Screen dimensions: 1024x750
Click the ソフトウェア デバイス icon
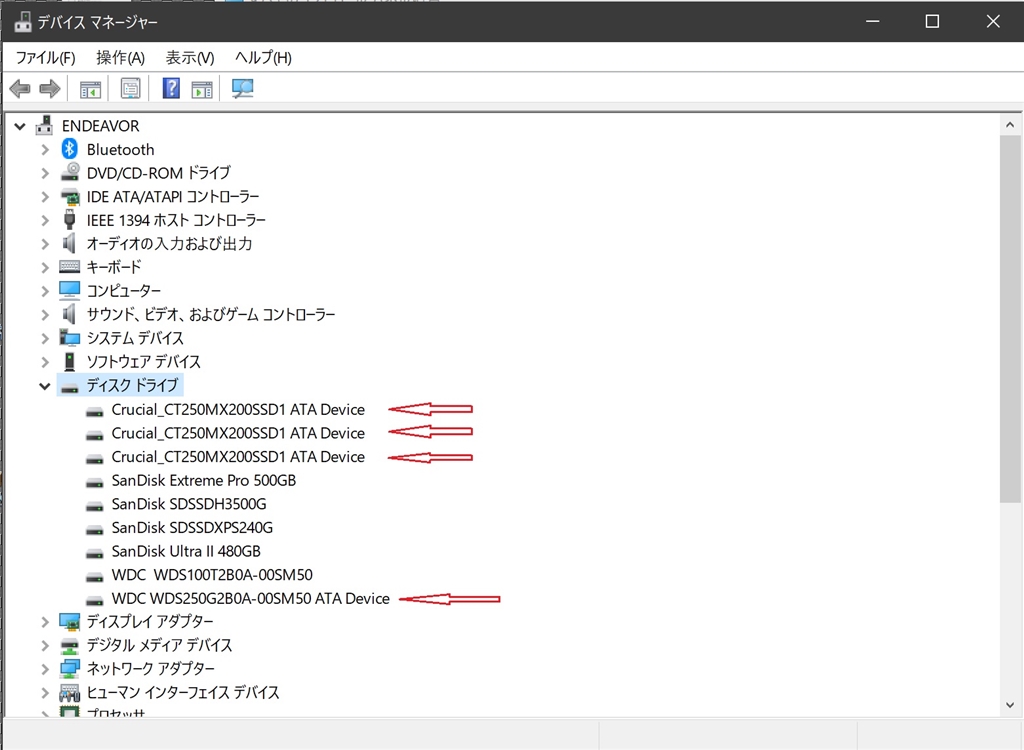(x=70, y=361)
